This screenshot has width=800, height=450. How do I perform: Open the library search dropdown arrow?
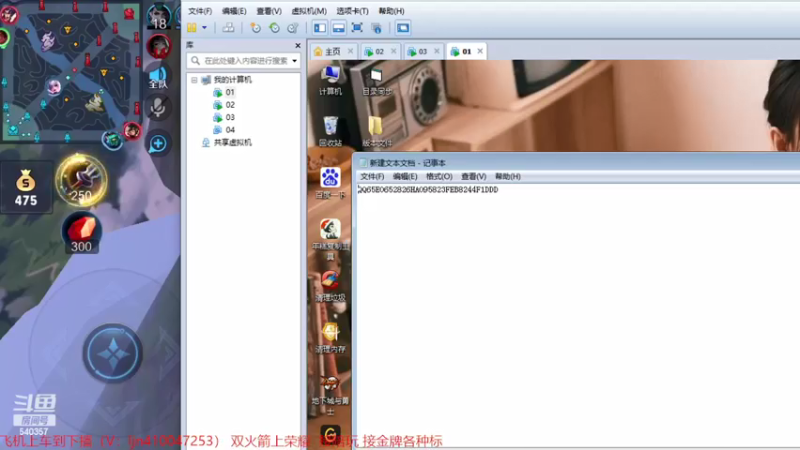[x=294, y=61]
